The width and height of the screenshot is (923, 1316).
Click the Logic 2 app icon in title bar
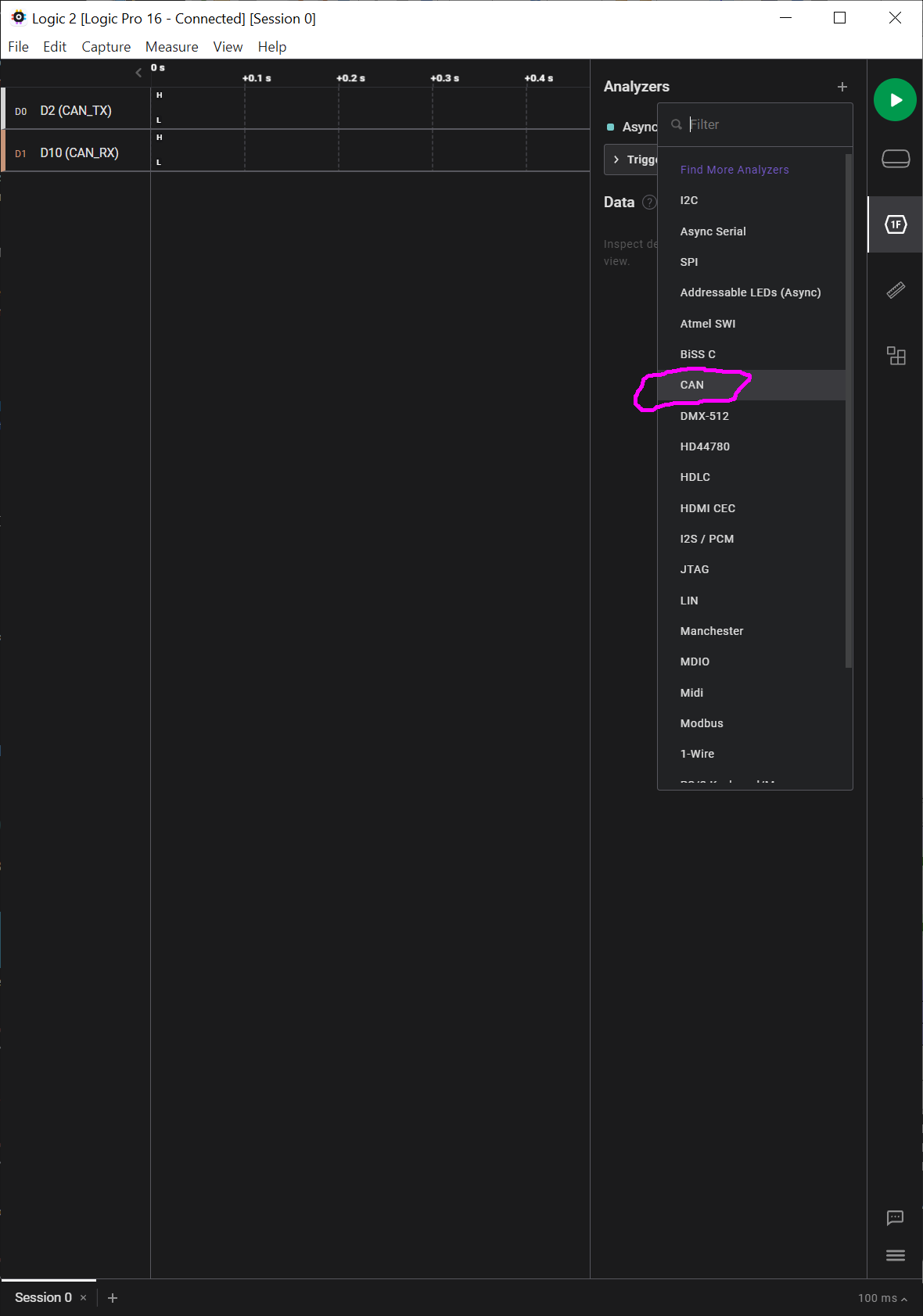point(18,17)
